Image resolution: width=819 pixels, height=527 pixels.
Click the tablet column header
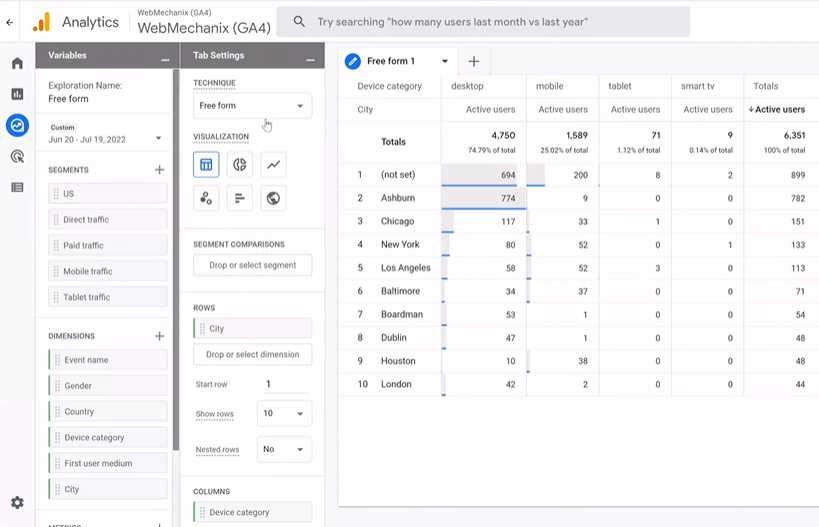[619, 86]
